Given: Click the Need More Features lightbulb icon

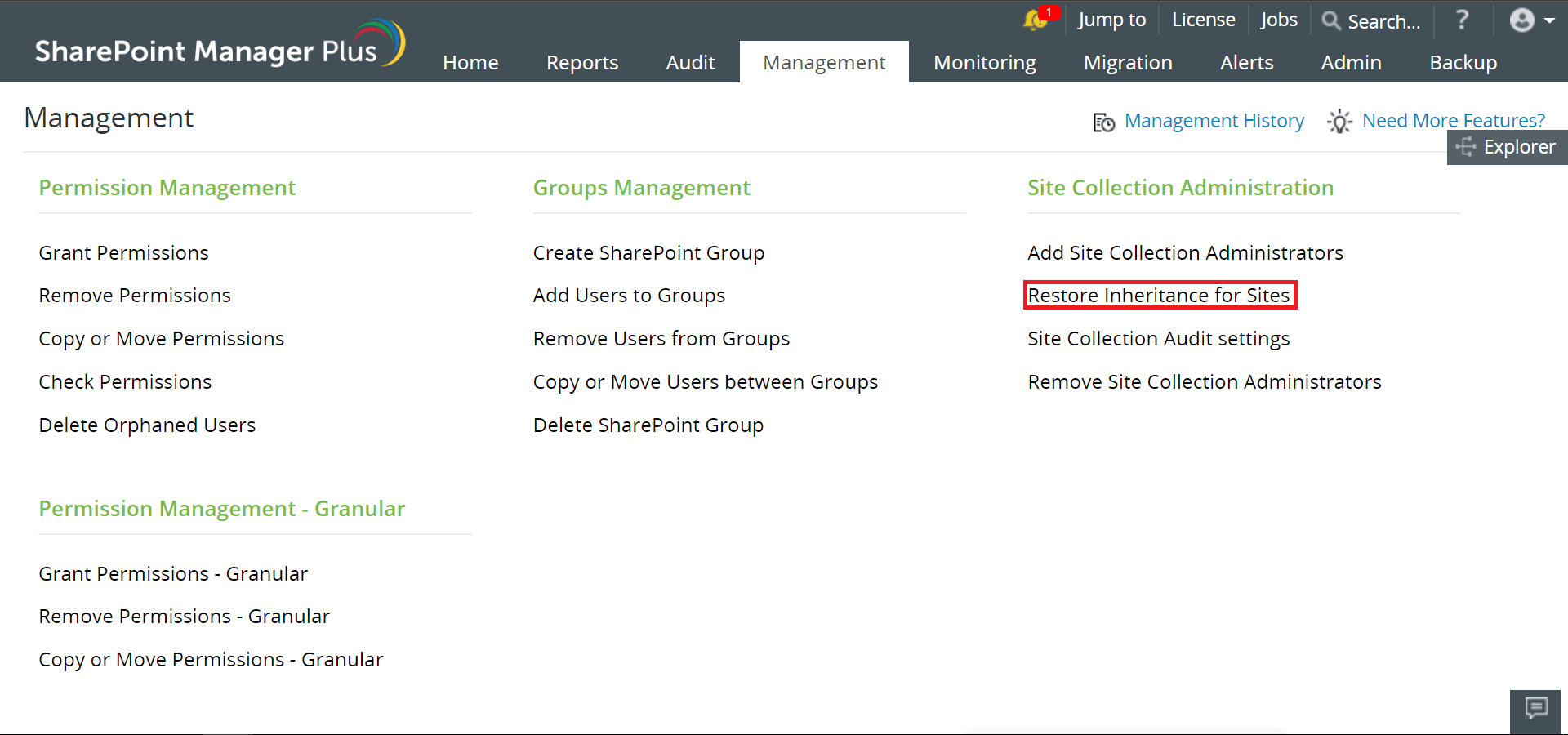Looking at the screenshot, I should 1339,122.
